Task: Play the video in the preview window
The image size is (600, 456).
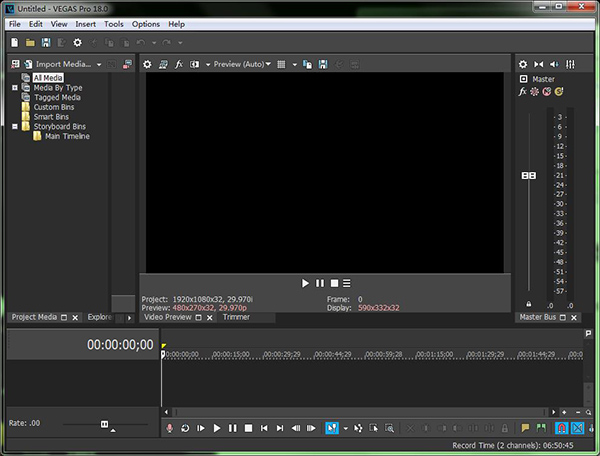Action: [x=305, y=283]
